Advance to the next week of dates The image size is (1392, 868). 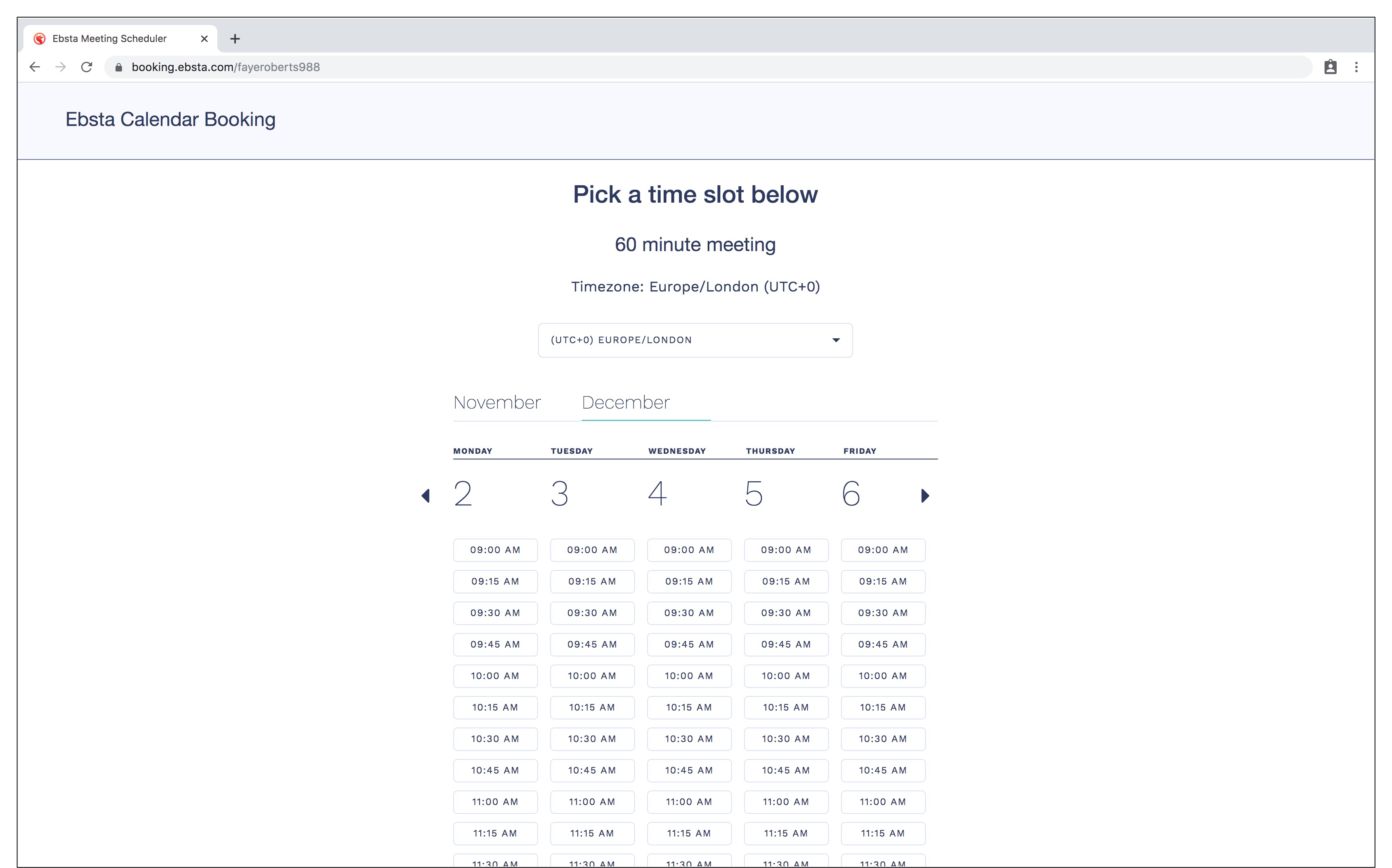[x=925, y=495]
